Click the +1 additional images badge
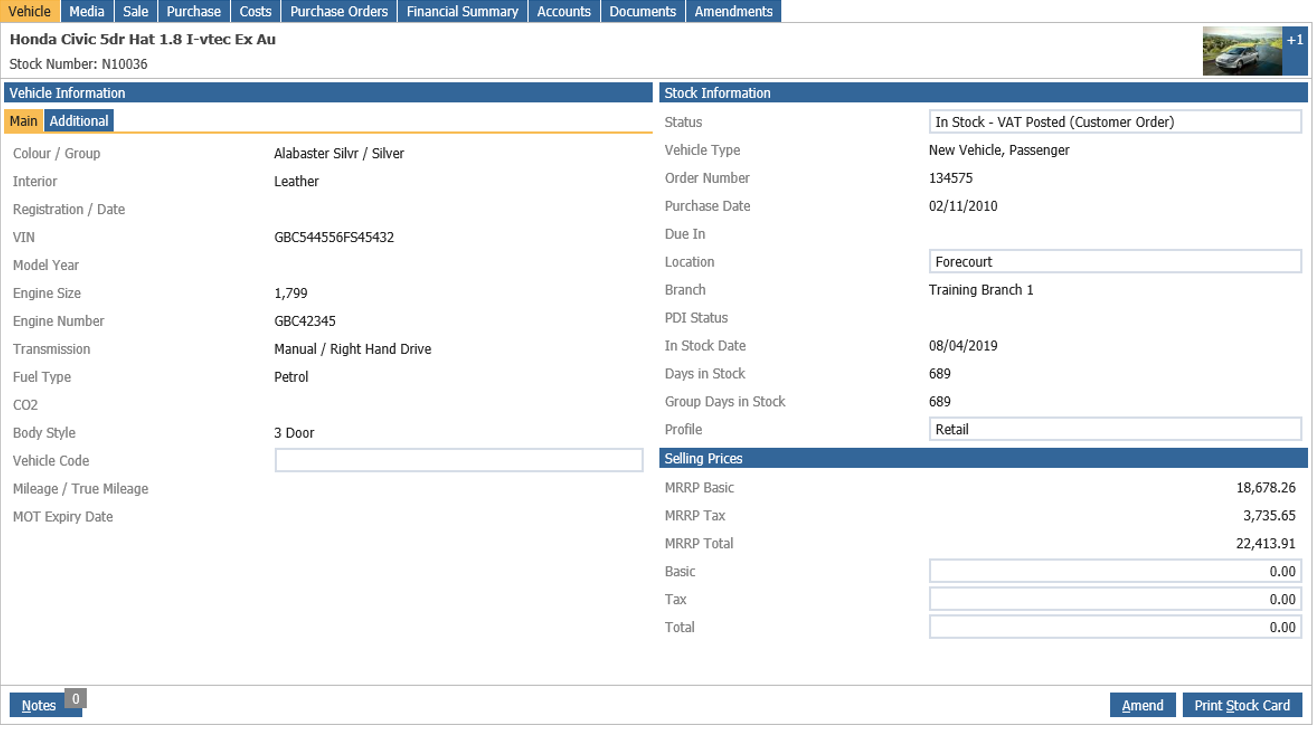Screen dimensions: 1313x730 1295,42
